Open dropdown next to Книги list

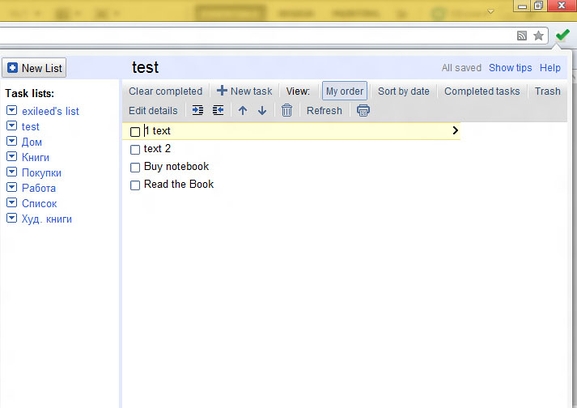pyautogui.click(x=12, y=156)
